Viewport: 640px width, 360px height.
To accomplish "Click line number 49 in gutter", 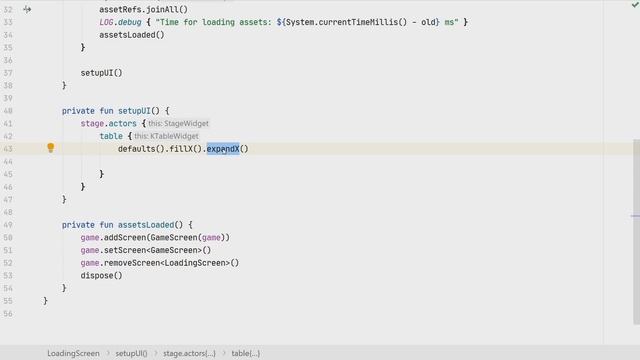I will 8,225.
